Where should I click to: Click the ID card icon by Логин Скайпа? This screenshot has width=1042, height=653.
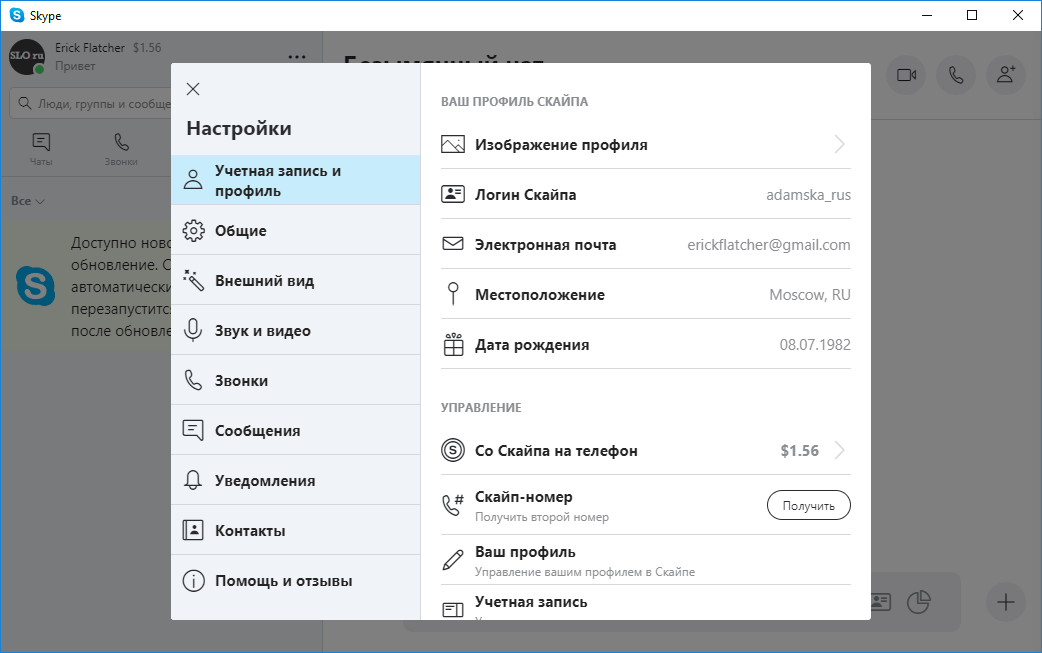click(453, 194)
